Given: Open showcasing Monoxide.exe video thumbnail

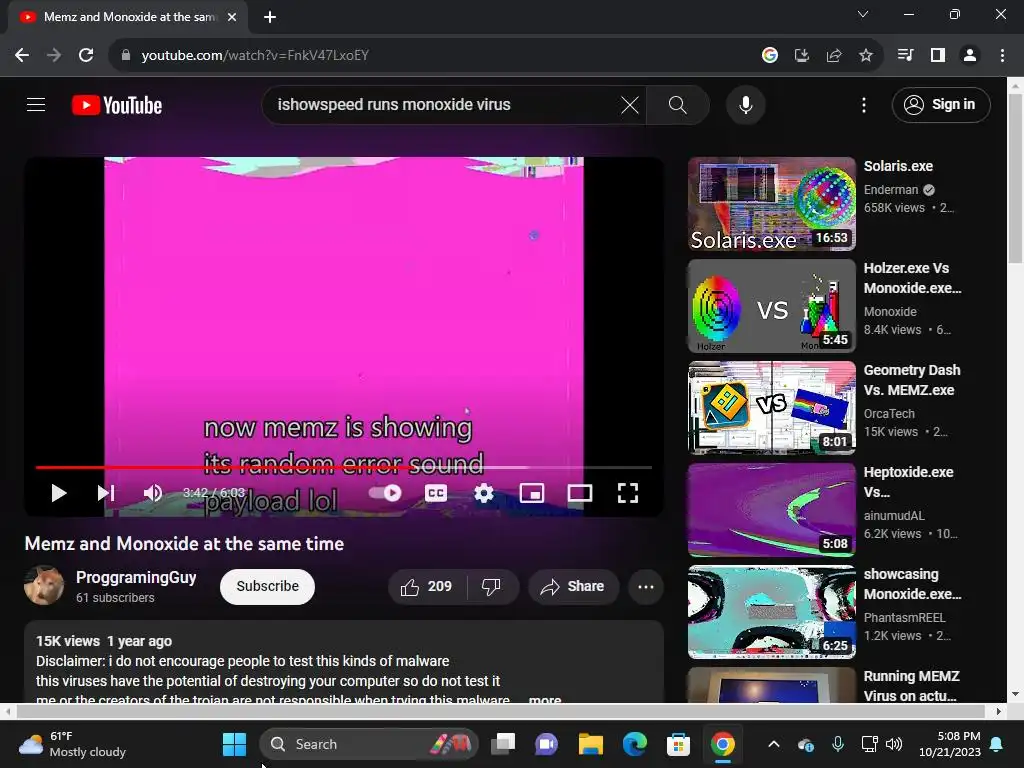Looking at the screenshot, I should [771, 612].
